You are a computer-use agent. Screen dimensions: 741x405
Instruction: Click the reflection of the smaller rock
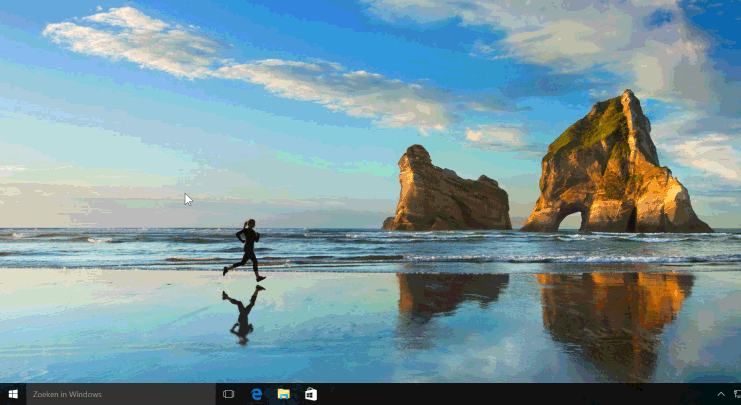[450, 295]
